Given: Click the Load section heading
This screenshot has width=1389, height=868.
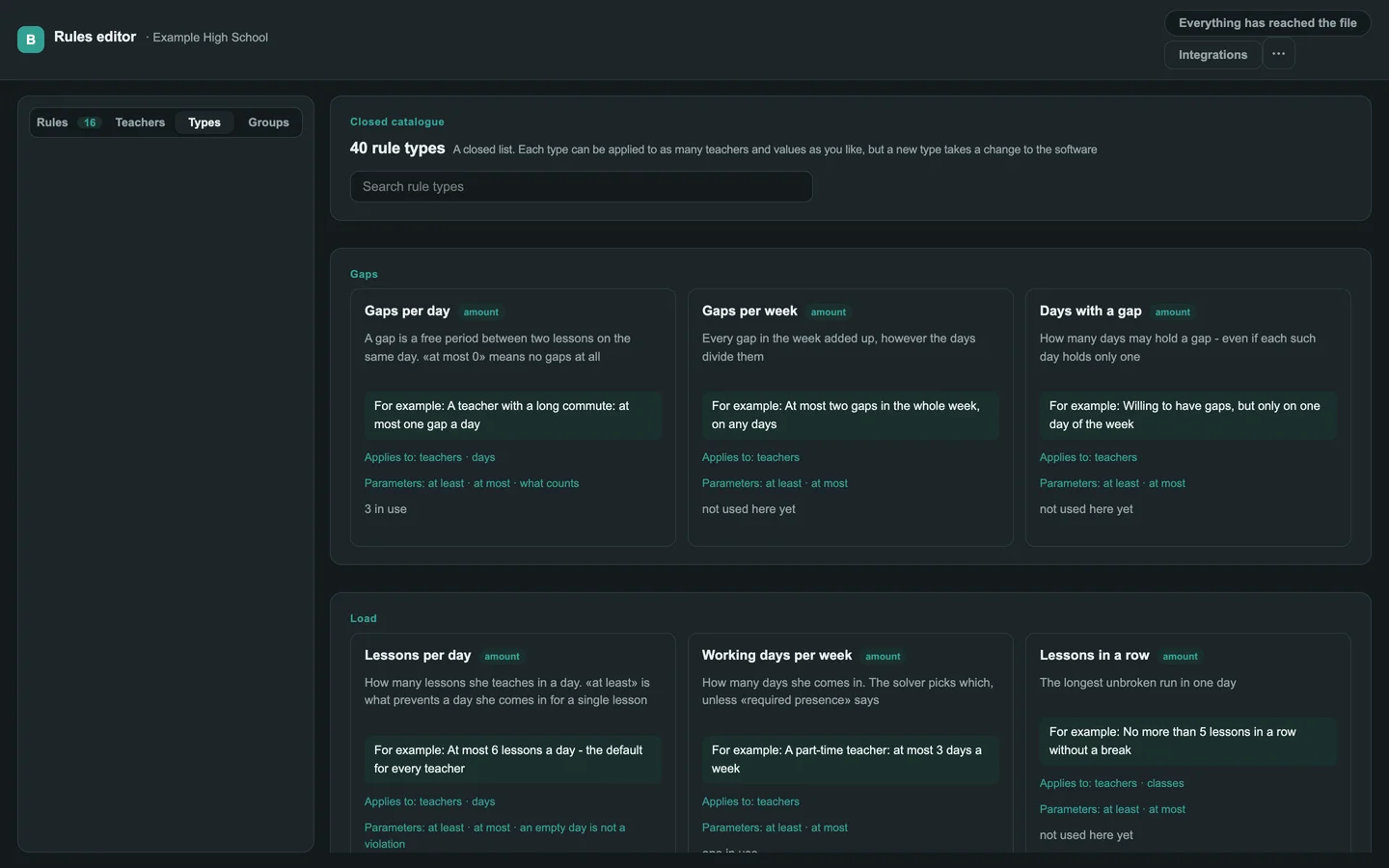Looking at the screenshot, I should tap(364, 618).
